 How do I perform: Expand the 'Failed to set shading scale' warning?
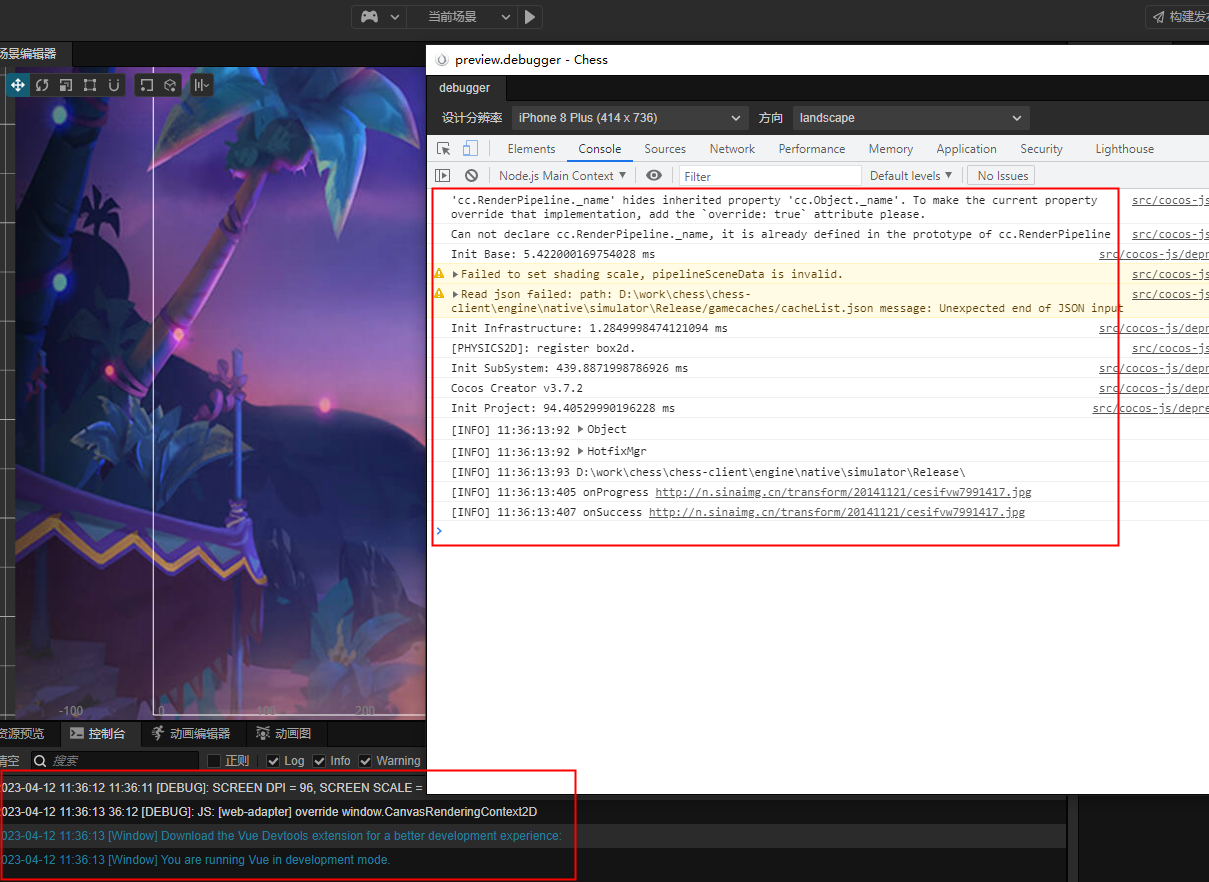click(x=456, y=274)
